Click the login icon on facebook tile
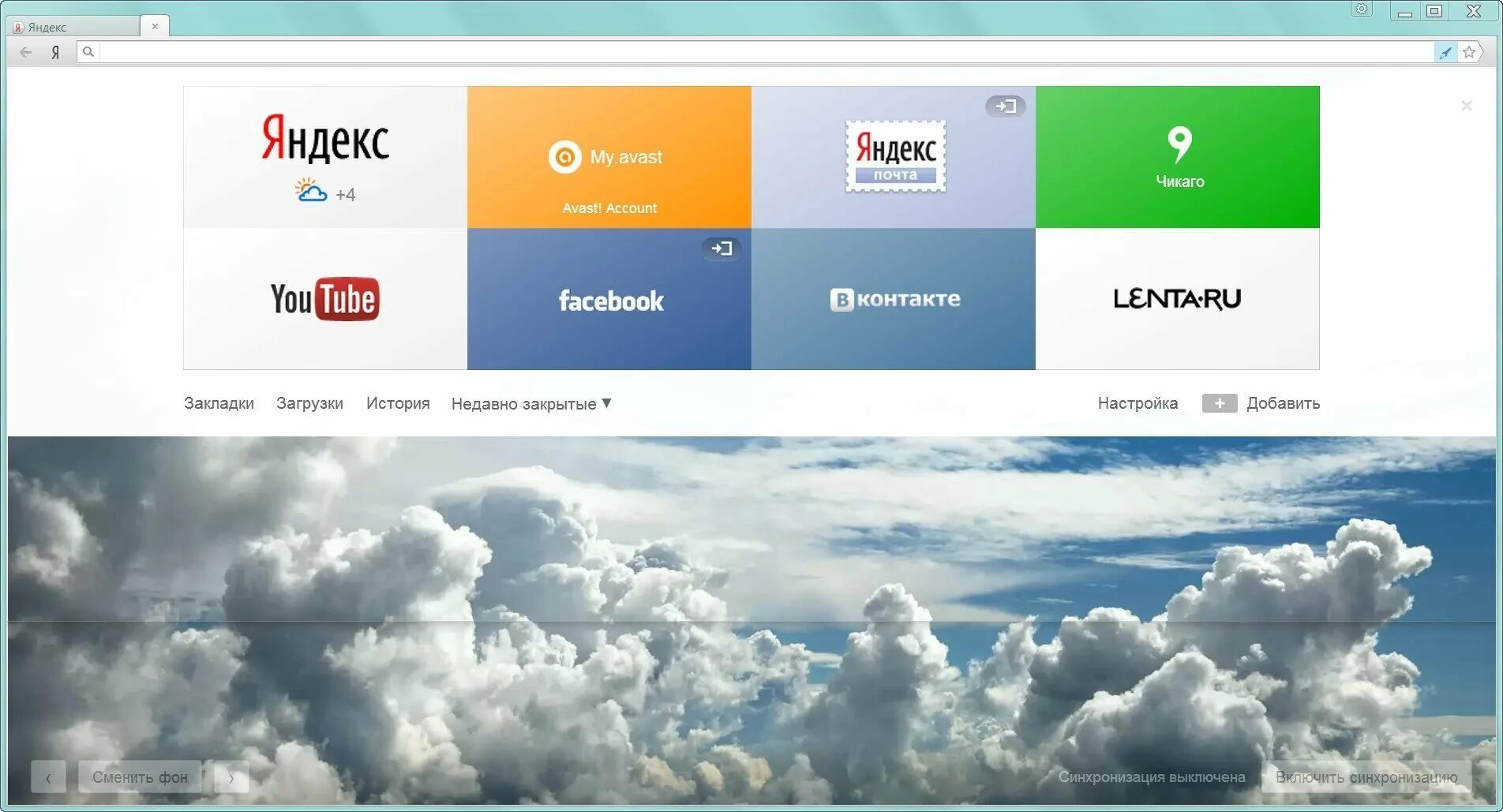Viewport: 1503px width, 812px height. tap(721, 249)
